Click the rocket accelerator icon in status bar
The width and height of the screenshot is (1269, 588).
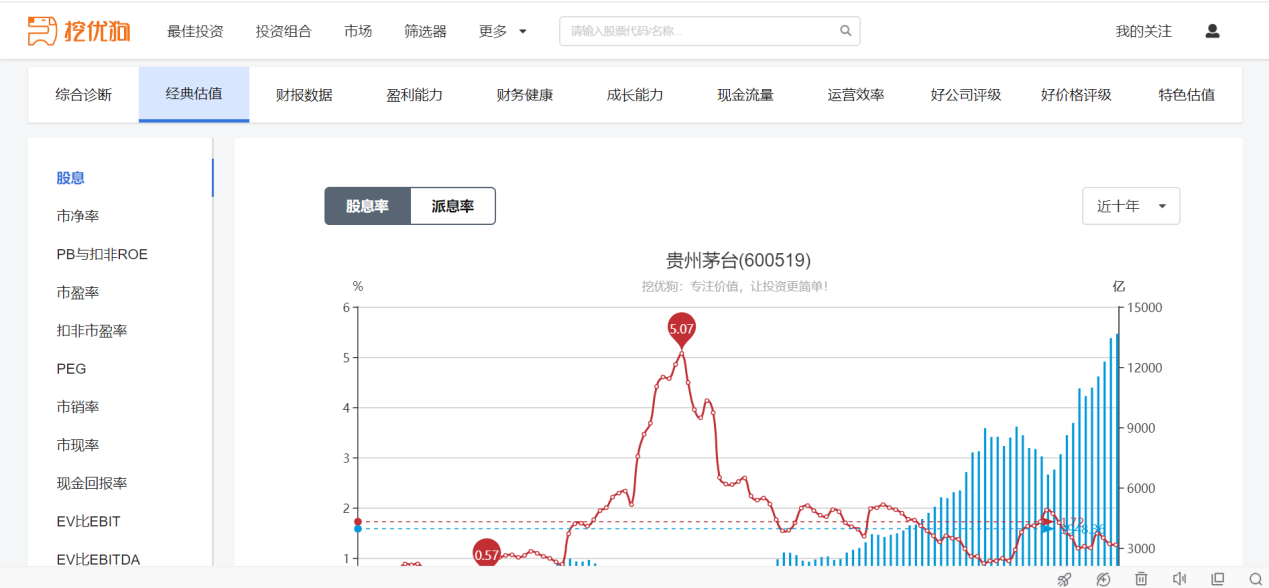pos(1064,578)
